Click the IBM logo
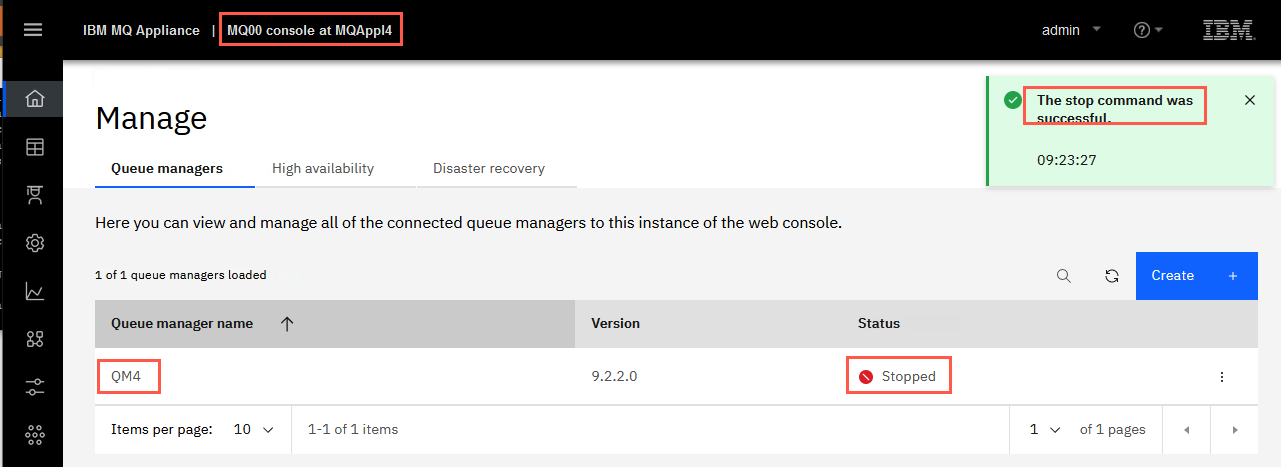 [1228, 30]
